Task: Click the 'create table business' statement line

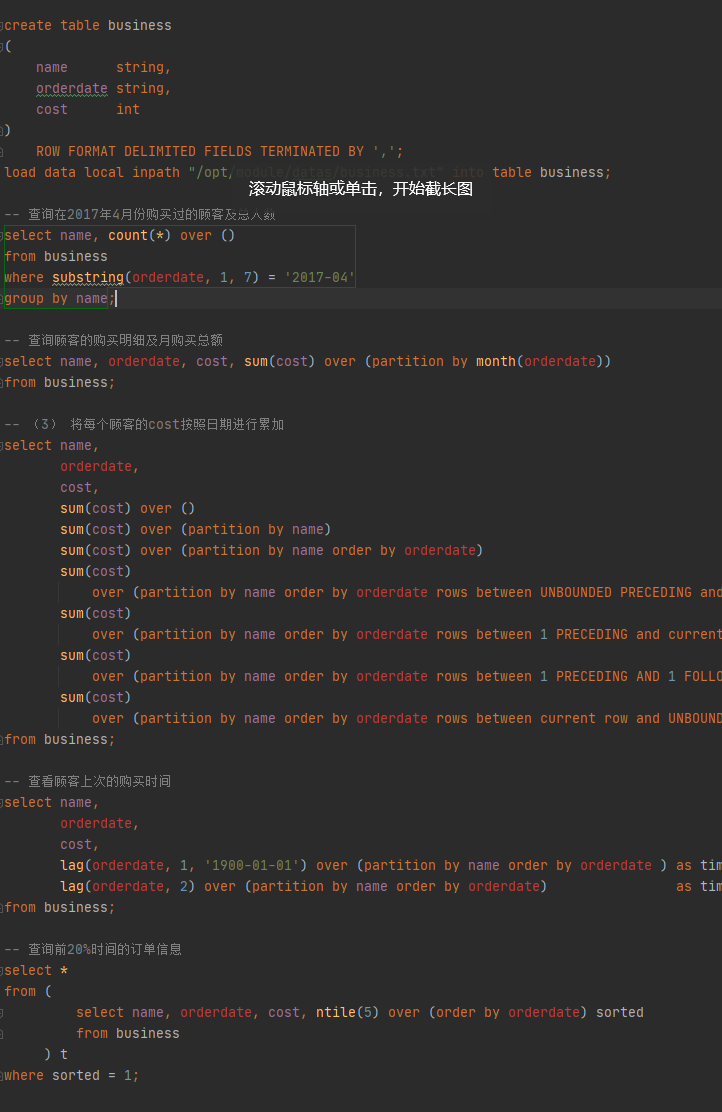Action: [x=88, y=26]
